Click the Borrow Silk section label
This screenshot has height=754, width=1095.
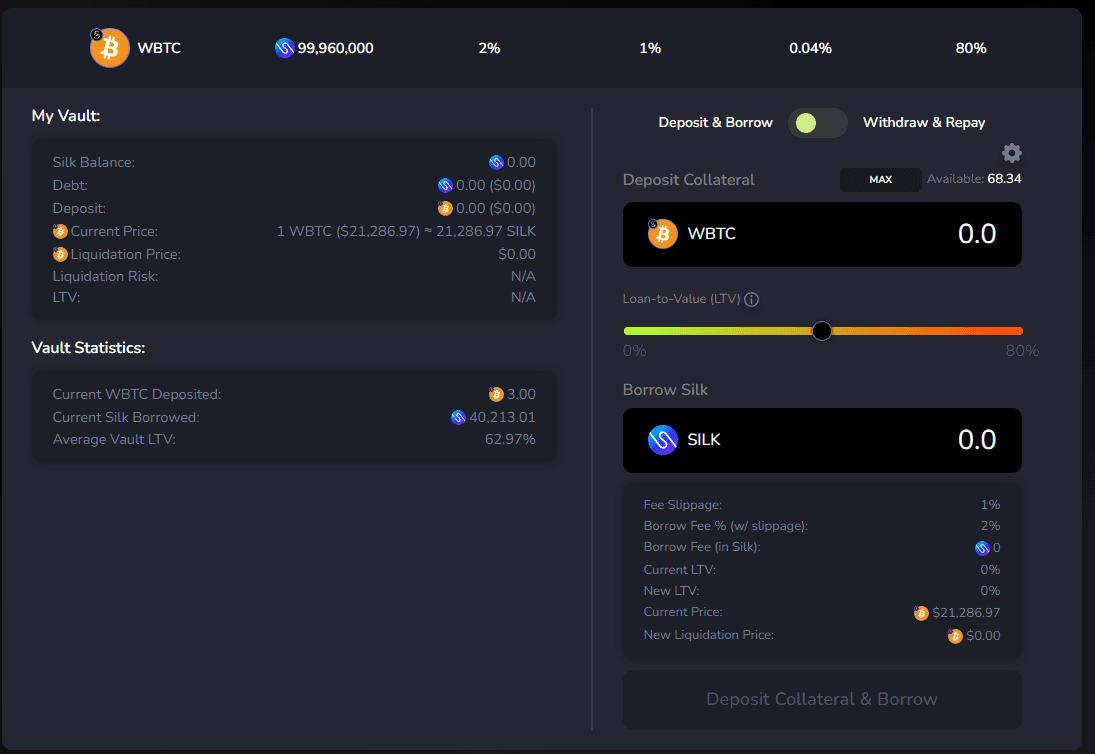pyautogui.click(x=665, y=390)
